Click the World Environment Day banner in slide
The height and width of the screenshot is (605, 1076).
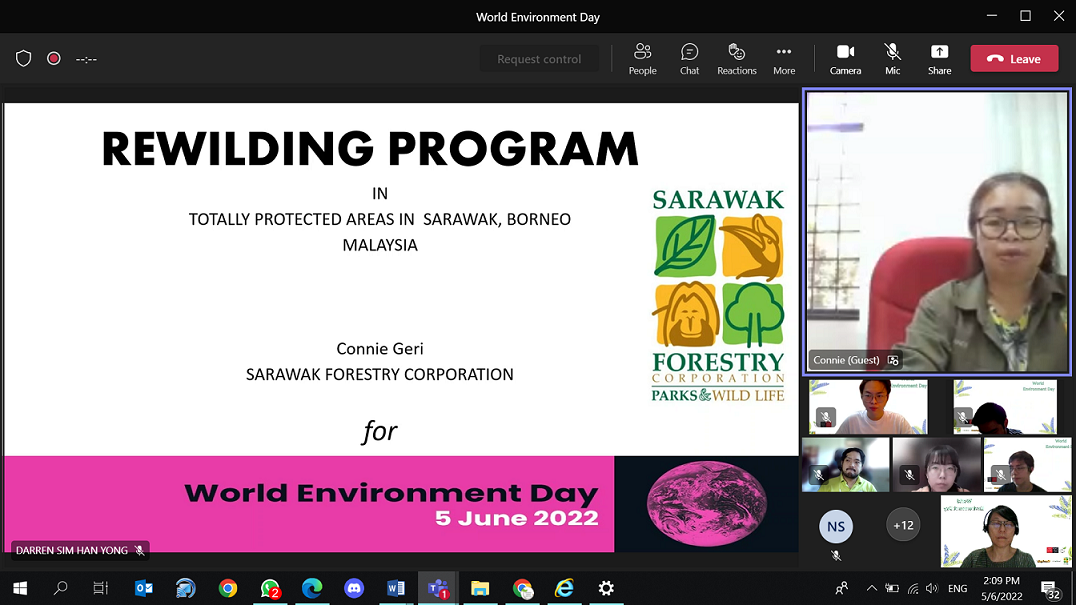point(401,503)
